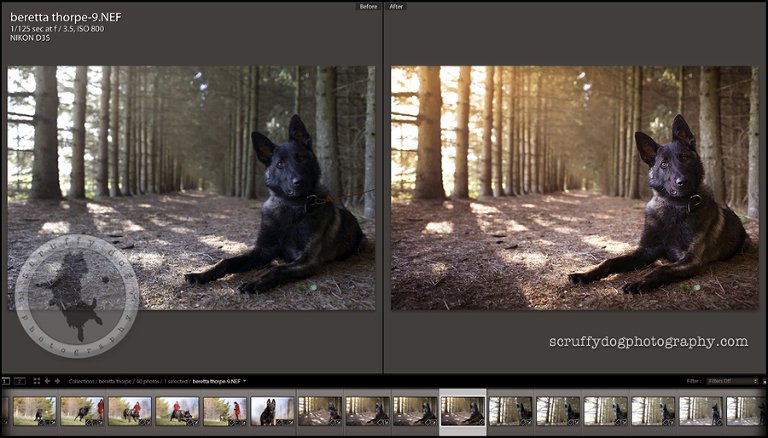Viewport: 768px width, 438px height.
Task: Select the highlighted forest dog thumbnail in filmstrip
Action: (x=463, y=409)
